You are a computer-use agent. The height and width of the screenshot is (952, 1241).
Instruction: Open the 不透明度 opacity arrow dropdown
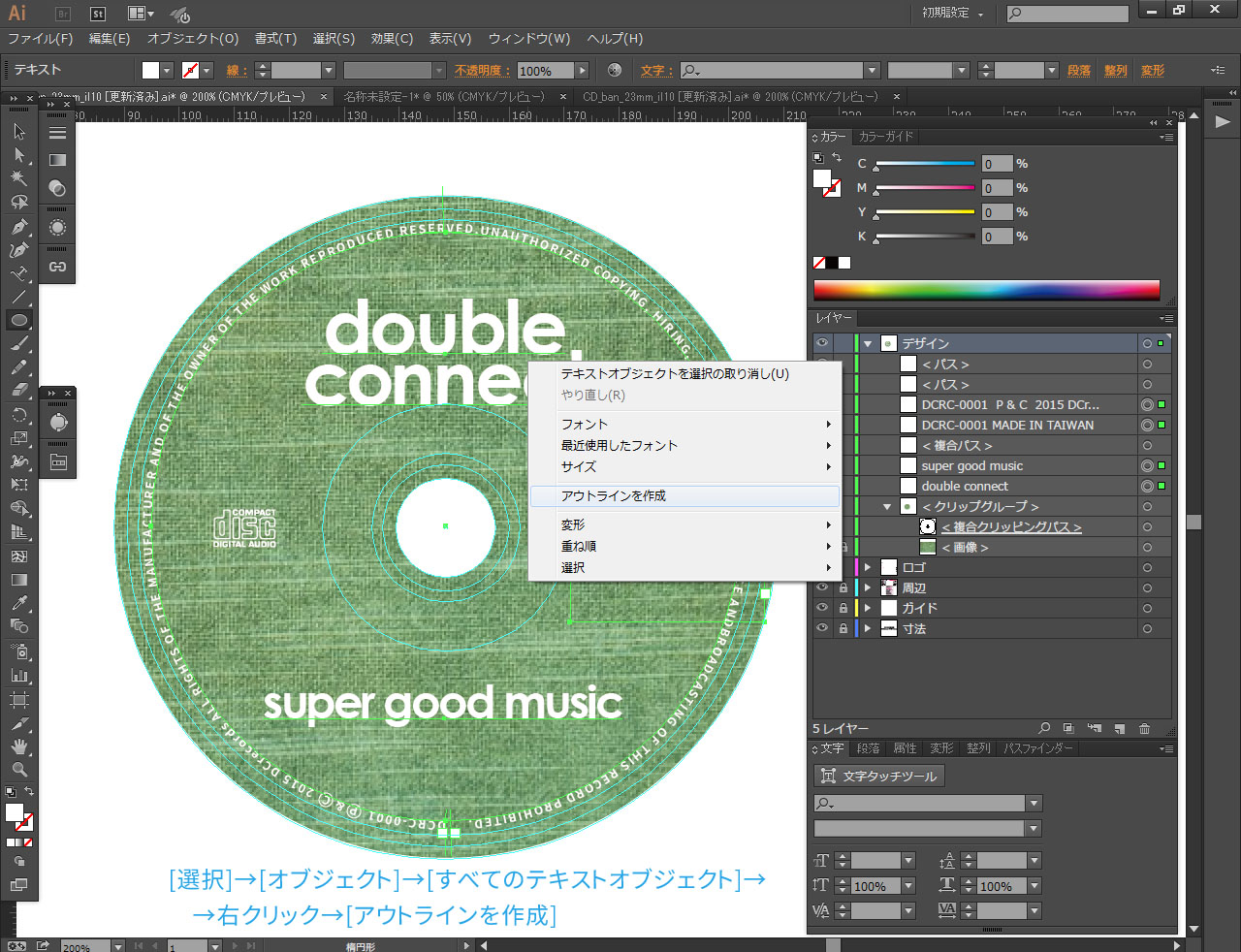coord(582,70)
